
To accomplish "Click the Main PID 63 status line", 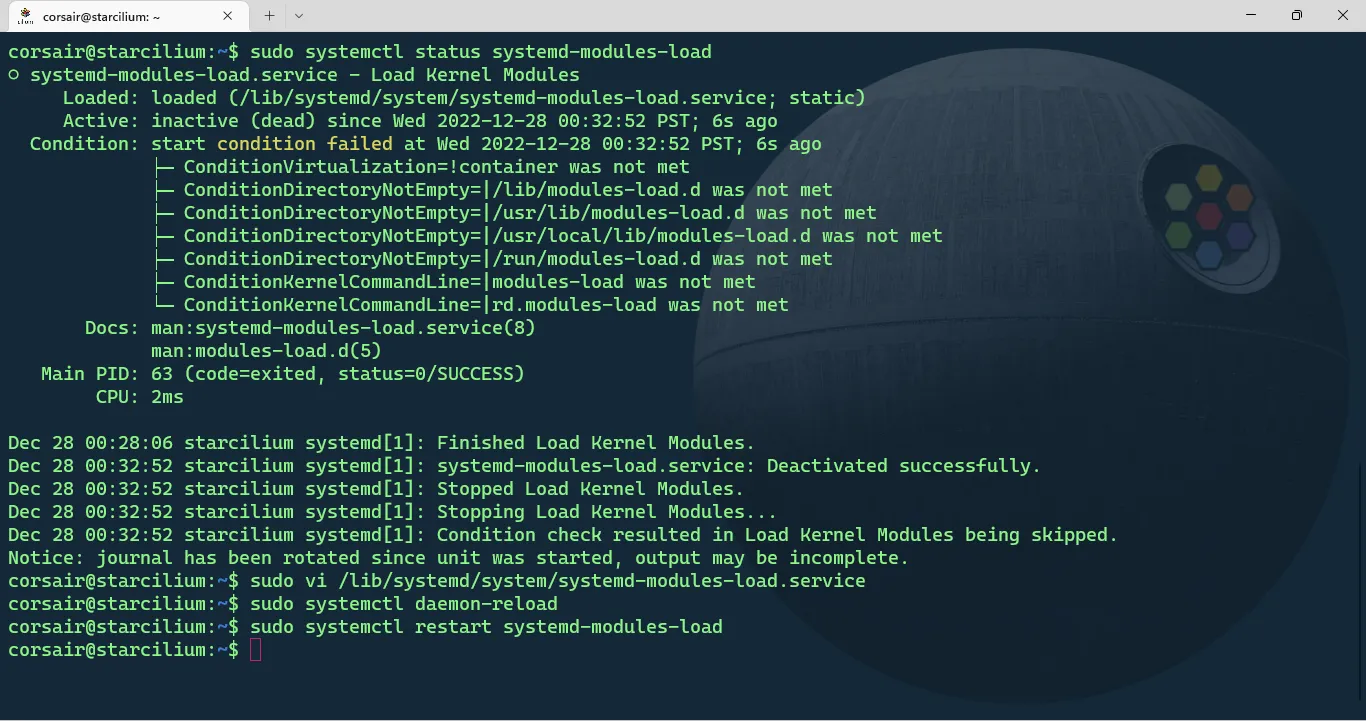I will point(283,374).
